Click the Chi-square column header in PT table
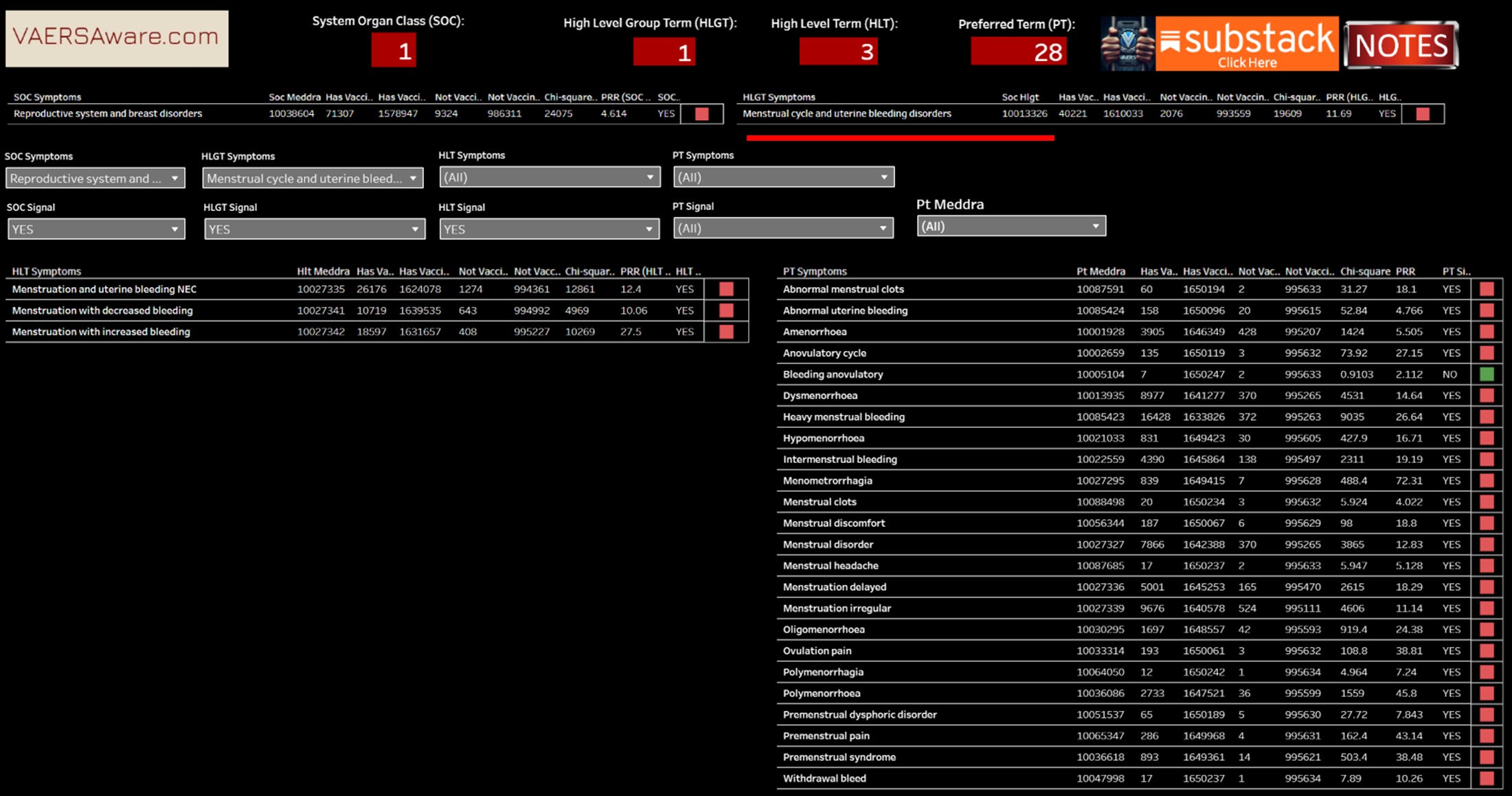This screenshot has height=796, width=1512. (x=1364, y=271)
